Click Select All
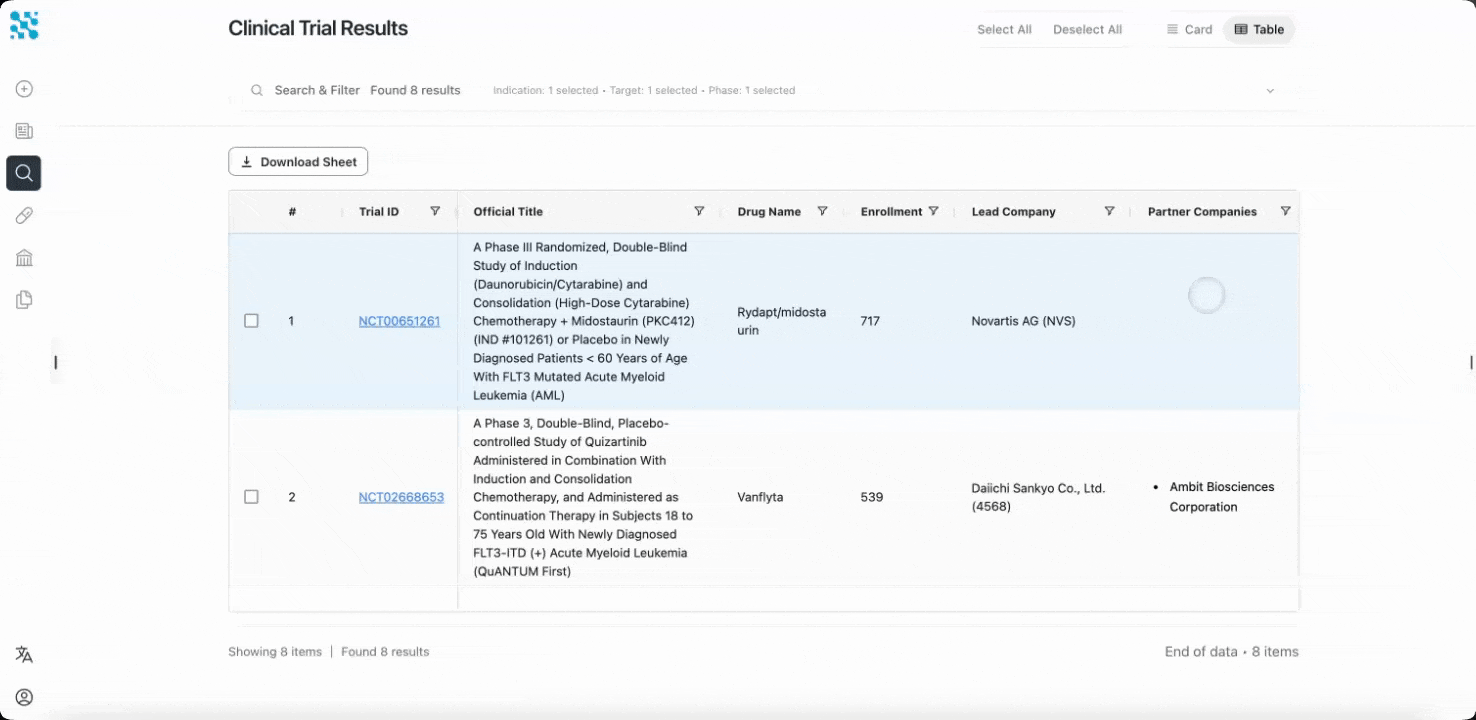Viewport: 1476px width, 720px height. click(x=1004, y=29)
